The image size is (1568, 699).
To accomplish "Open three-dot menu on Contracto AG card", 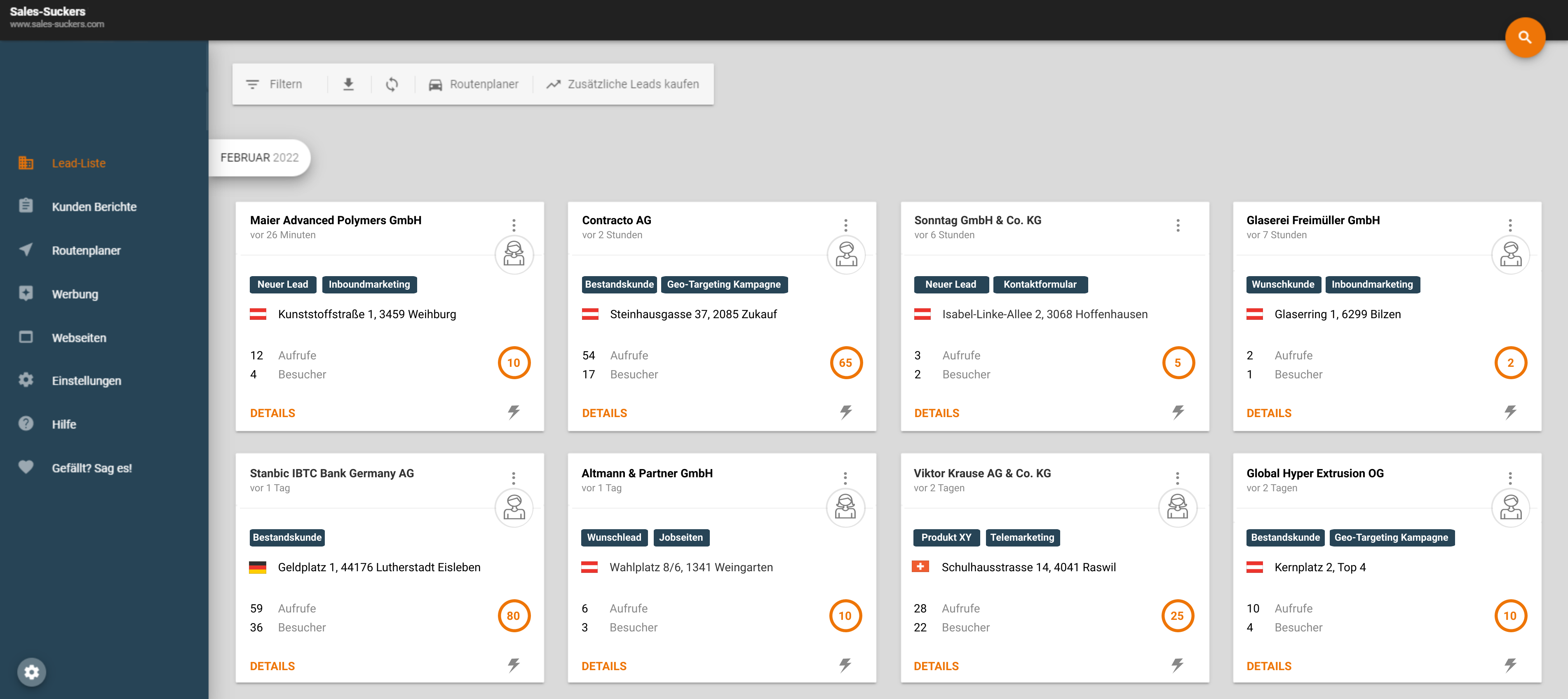I will point(845,225).
